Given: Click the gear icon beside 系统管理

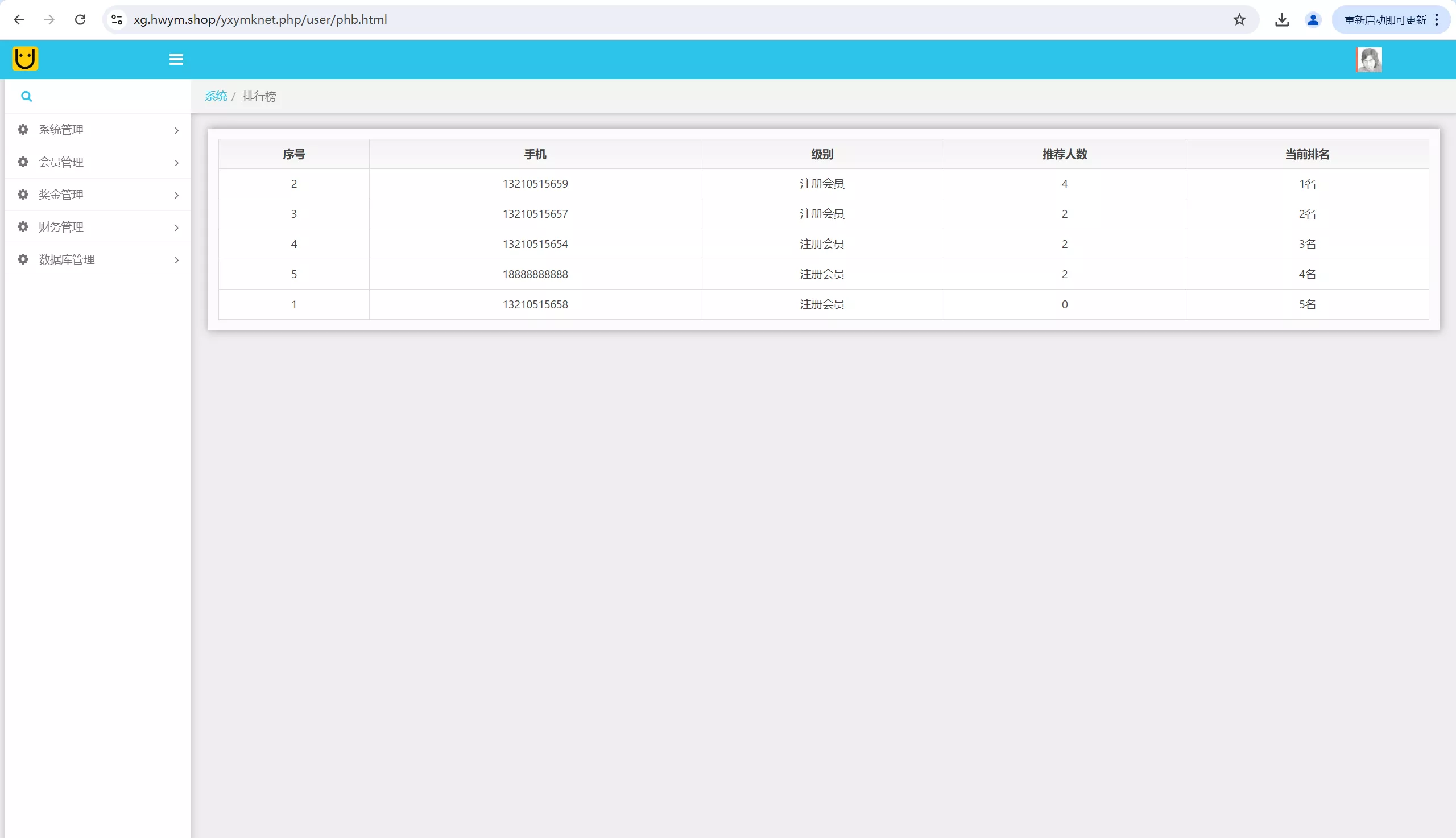Looking at the screenshot, I should pos(23,130).
